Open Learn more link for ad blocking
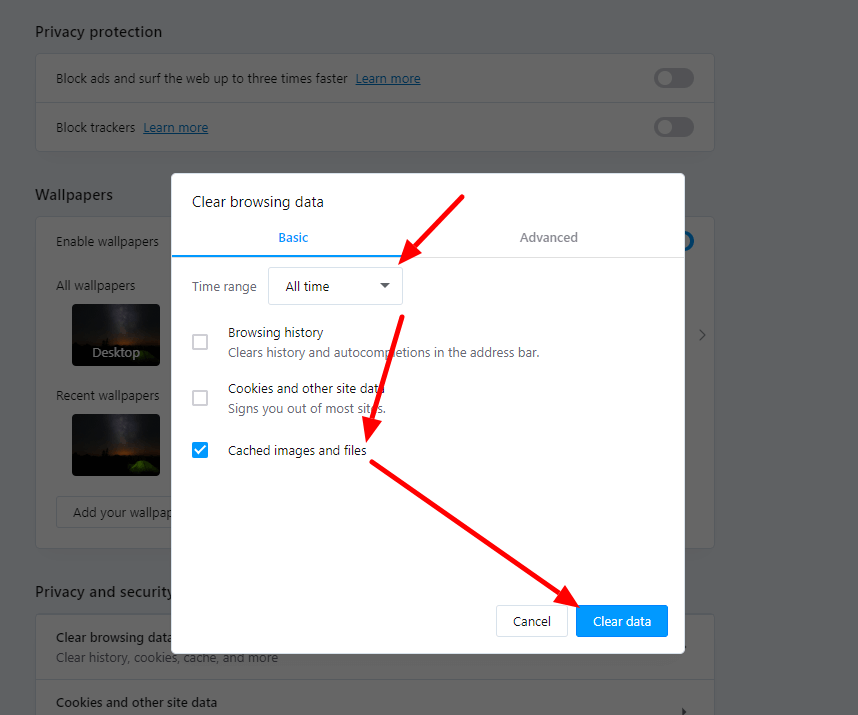 tap(388, 79)
